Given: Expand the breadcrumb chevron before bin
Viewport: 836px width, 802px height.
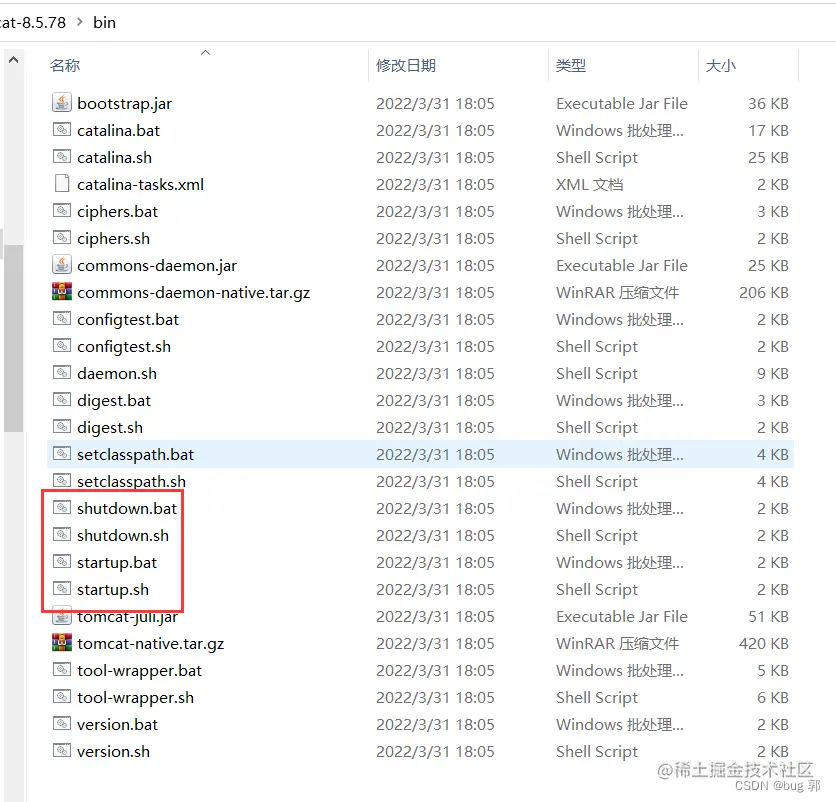Looking at the screenshot, I should click(x=80, y=22).
